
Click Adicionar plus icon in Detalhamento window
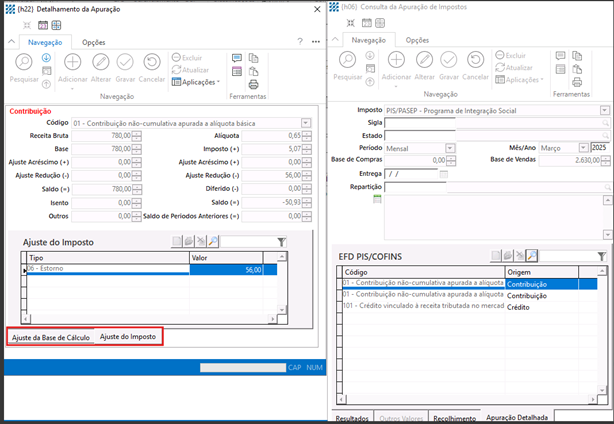point(72,62)
